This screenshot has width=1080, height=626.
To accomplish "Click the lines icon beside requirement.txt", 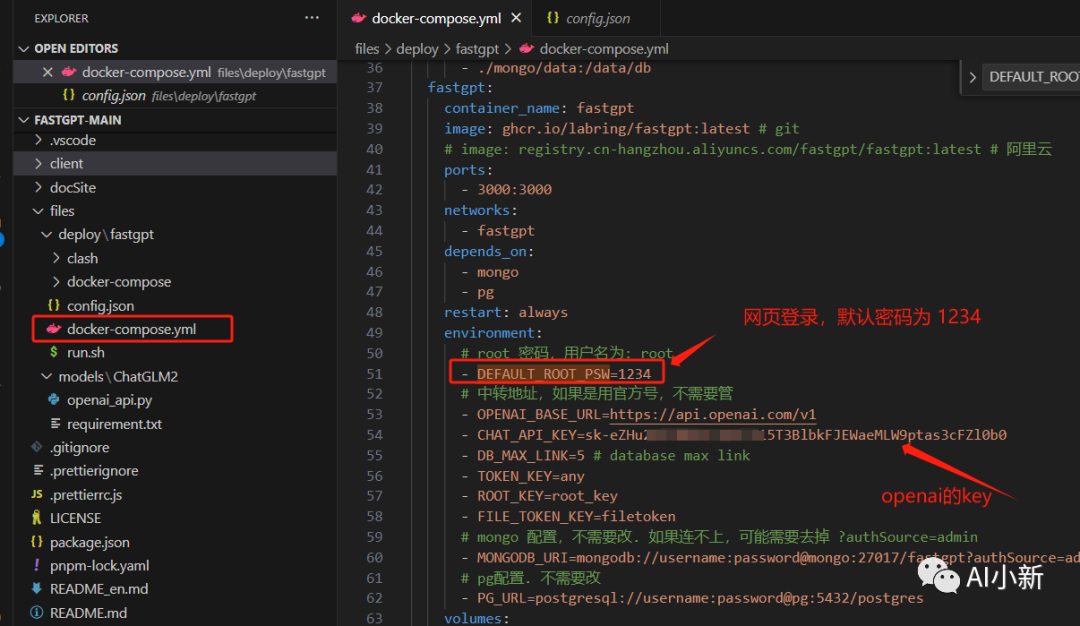I will click(55, 424).
